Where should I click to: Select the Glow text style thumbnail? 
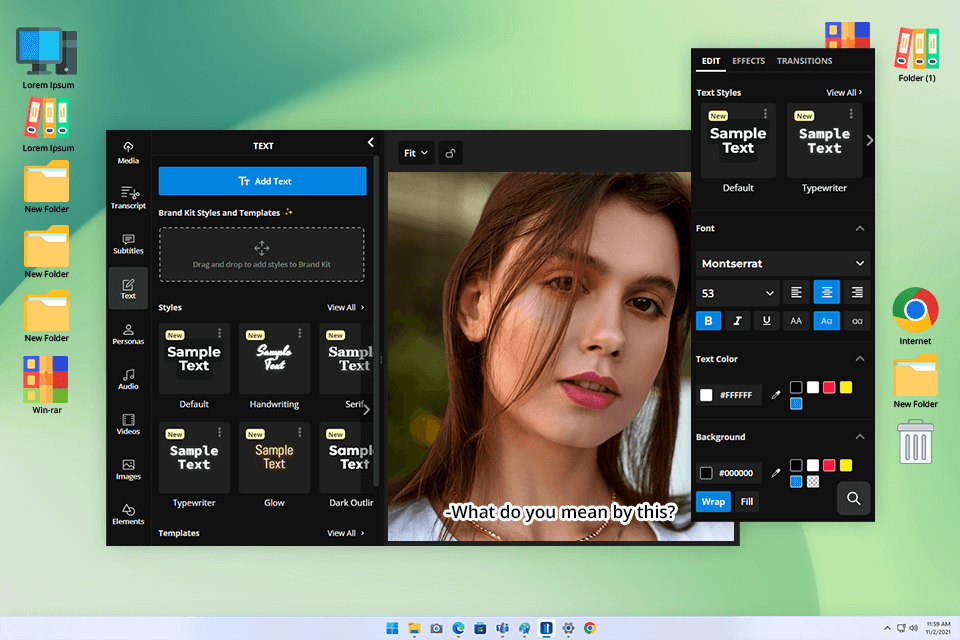274,458
